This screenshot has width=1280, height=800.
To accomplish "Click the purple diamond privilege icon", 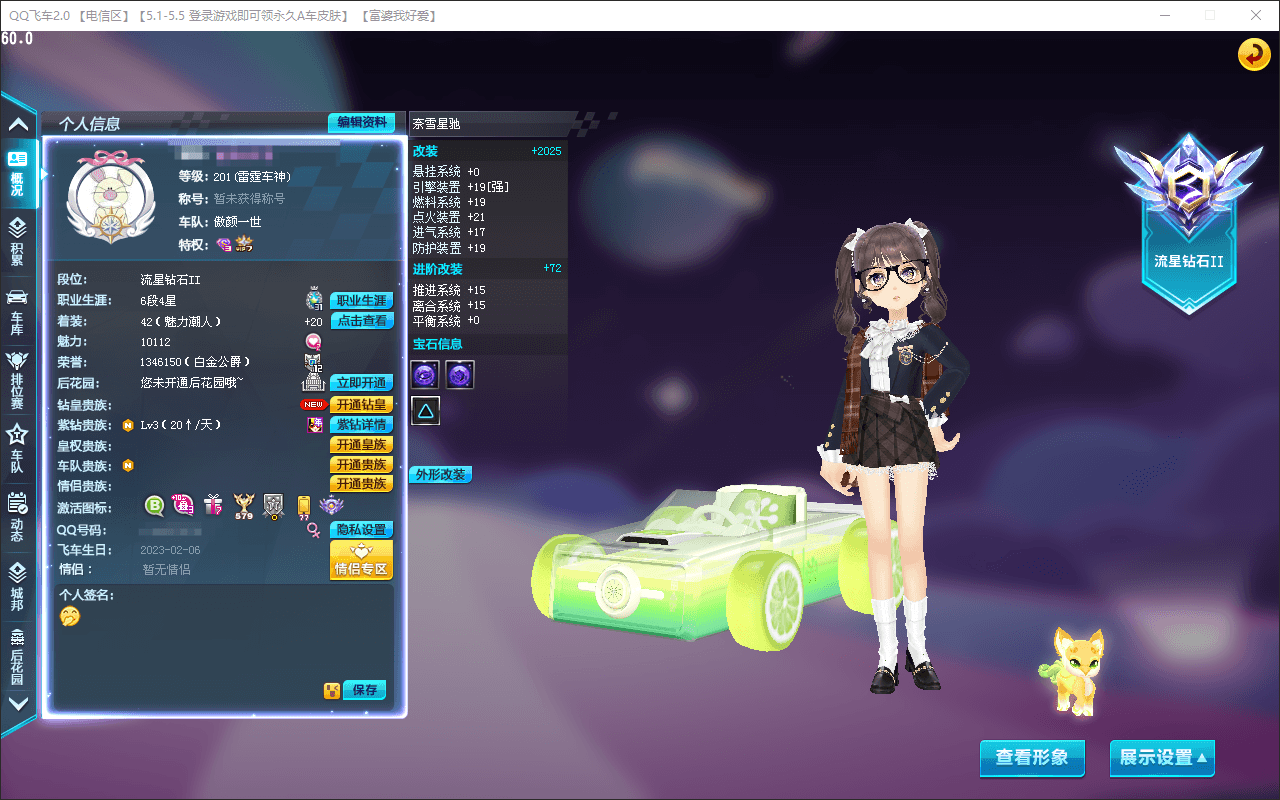I will tap(224, 244).
